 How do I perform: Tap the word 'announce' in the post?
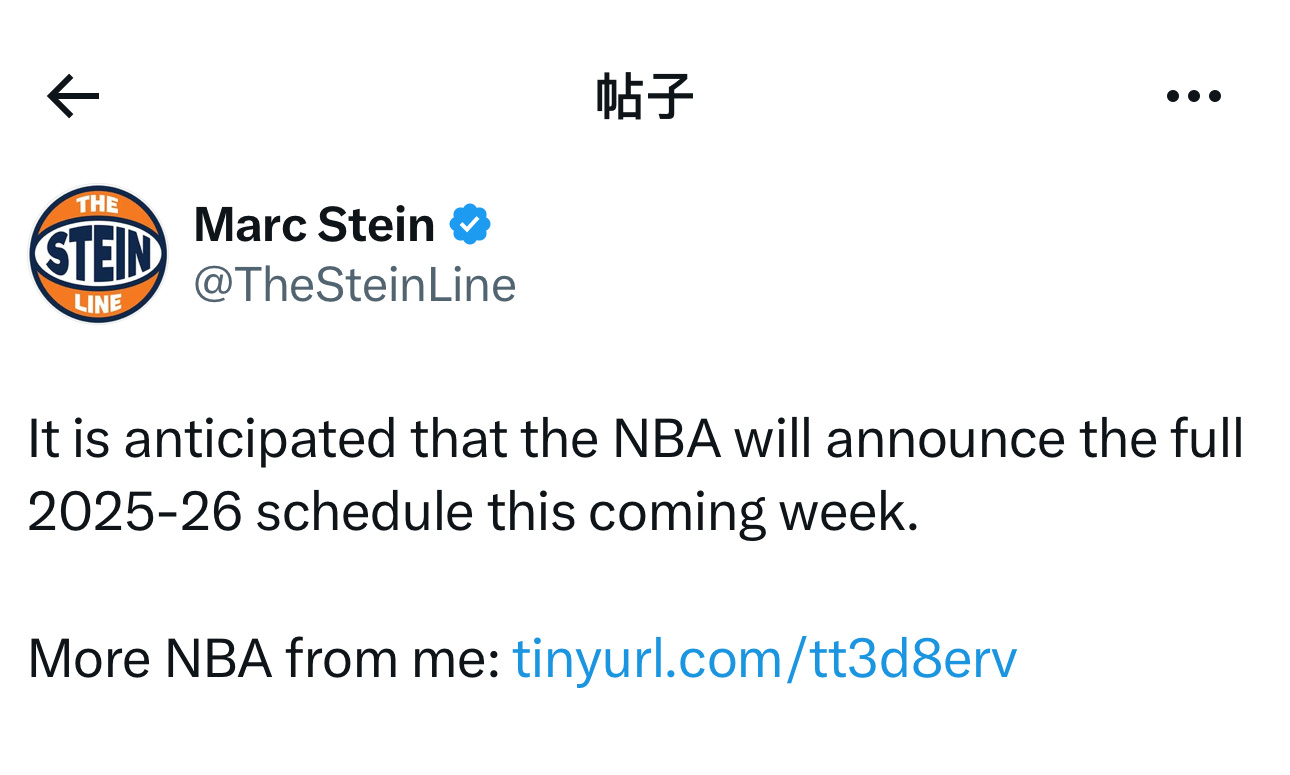946,440
